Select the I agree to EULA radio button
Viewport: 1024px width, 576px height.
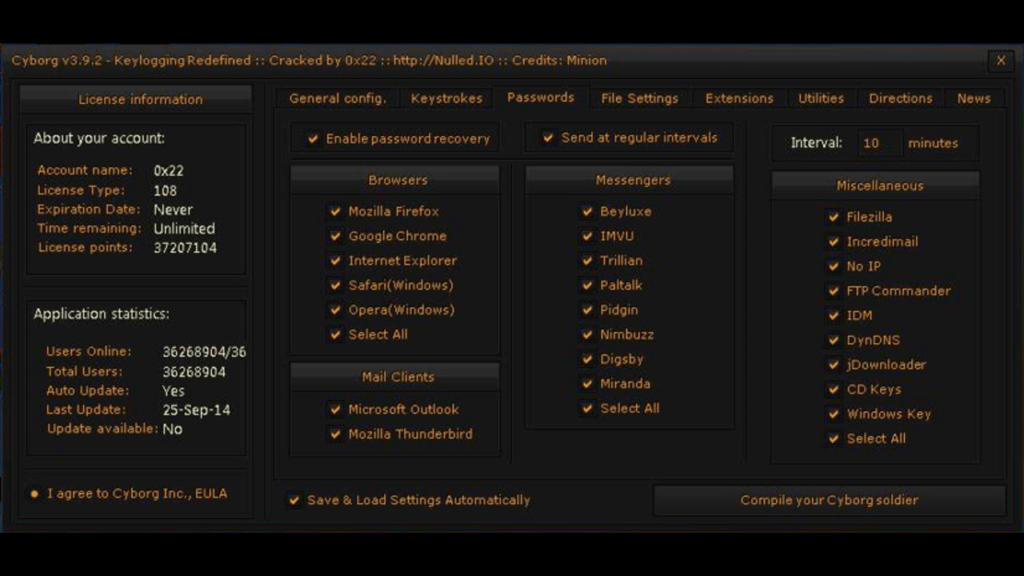[x=35, y=494]
